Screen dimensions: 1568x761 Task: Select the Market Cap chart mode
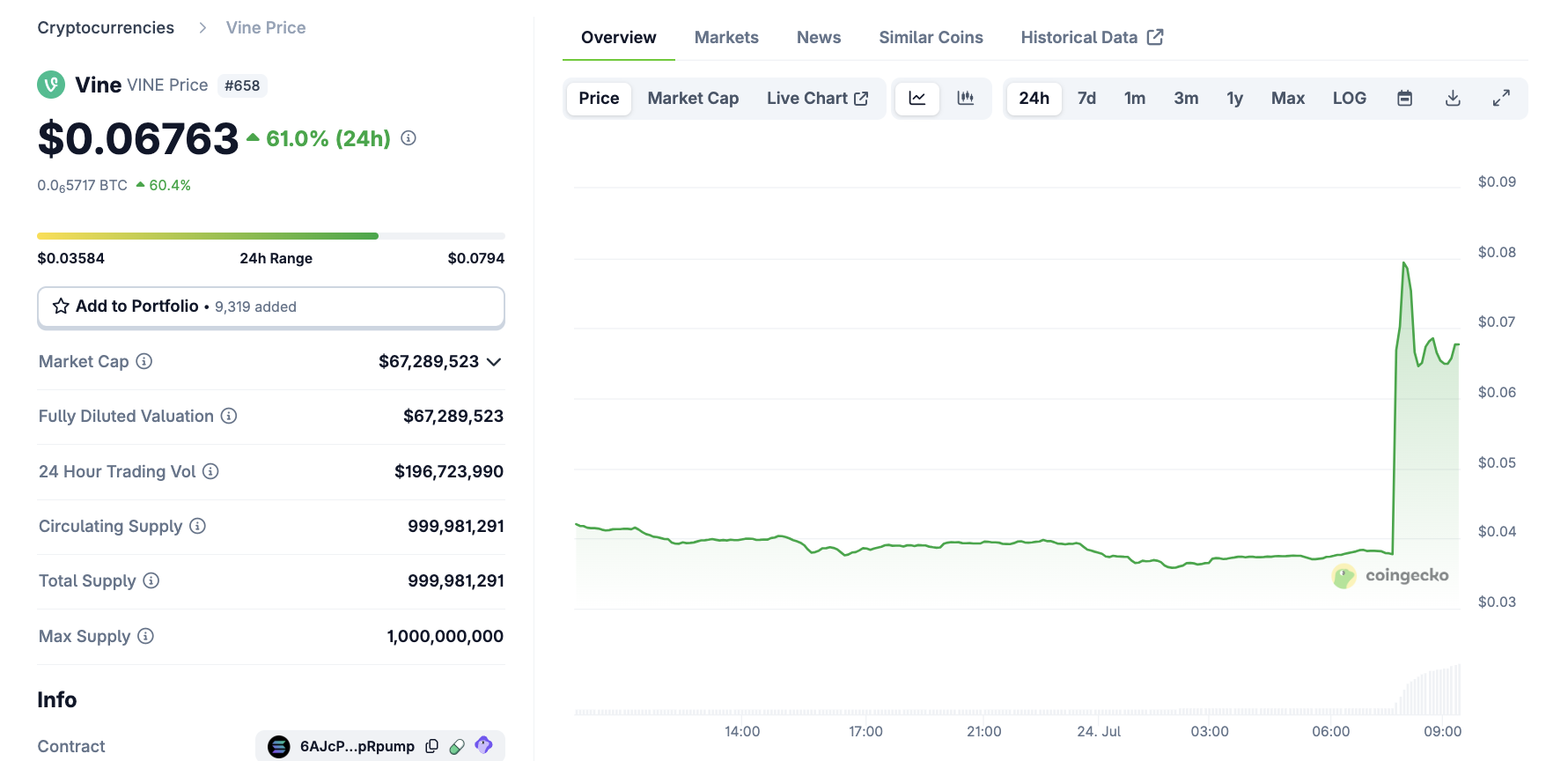click(693, 98)
